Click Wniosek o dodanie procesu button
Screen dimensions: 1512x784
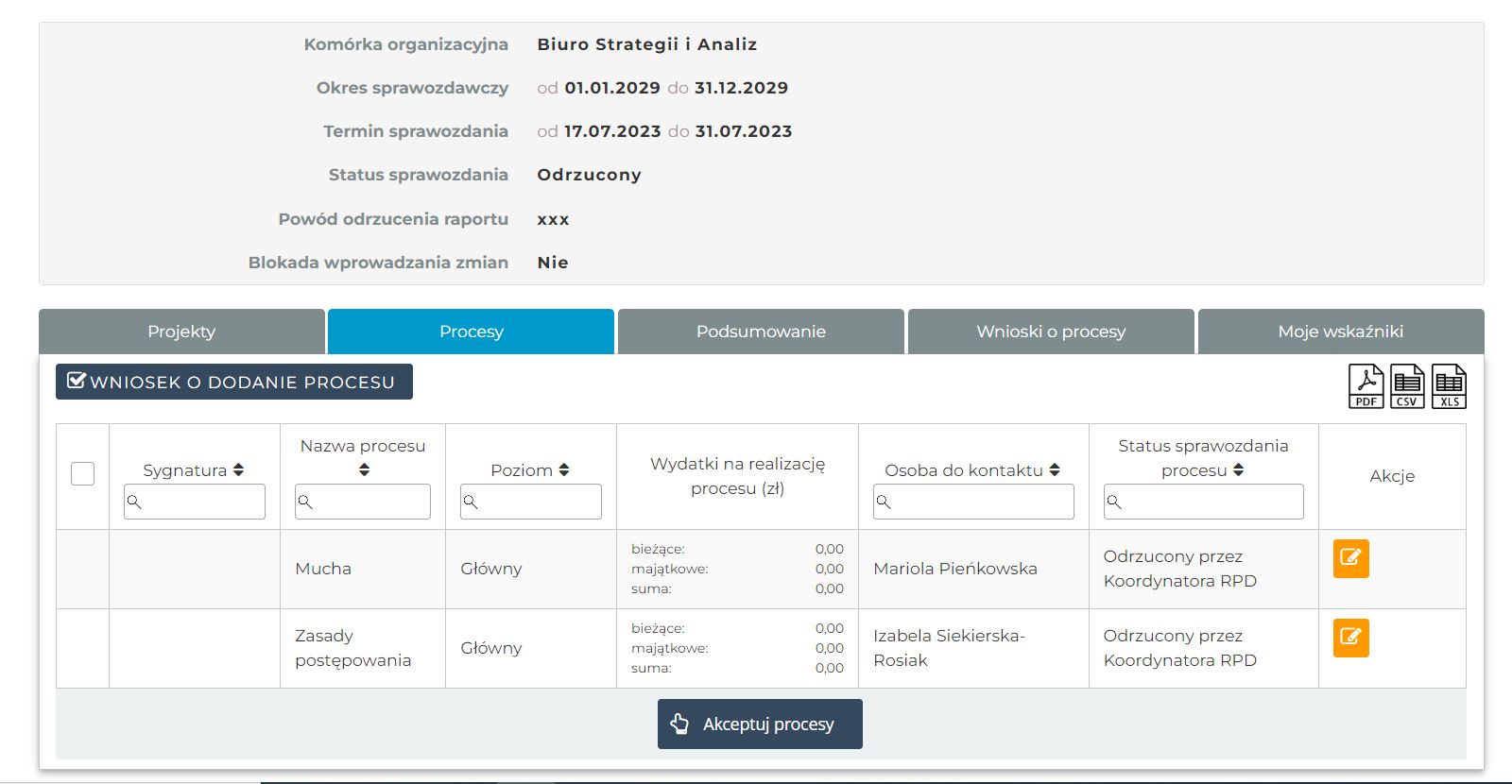pyautogui.click(x=234, y=382)
